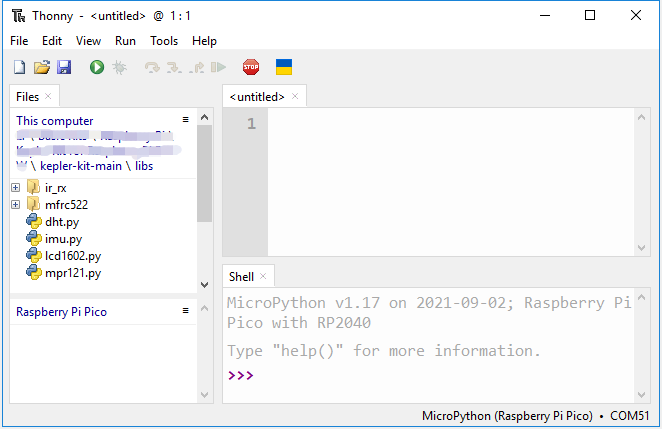Click the Python icon next to lcd1602.py

pyautogui.click(x=34, y=255)
